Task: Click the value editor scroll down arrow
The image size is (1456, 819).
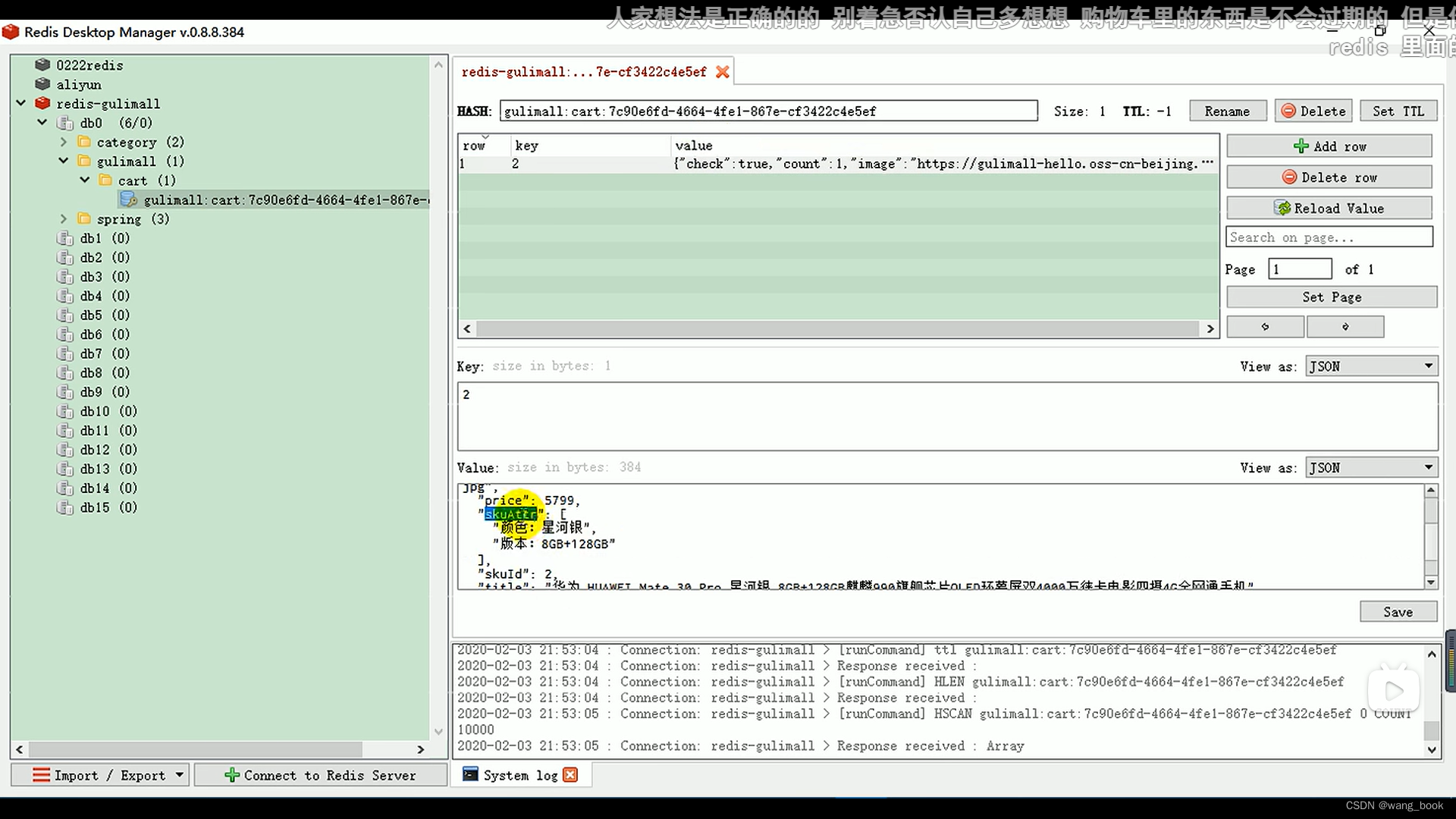Action: 1431,582
